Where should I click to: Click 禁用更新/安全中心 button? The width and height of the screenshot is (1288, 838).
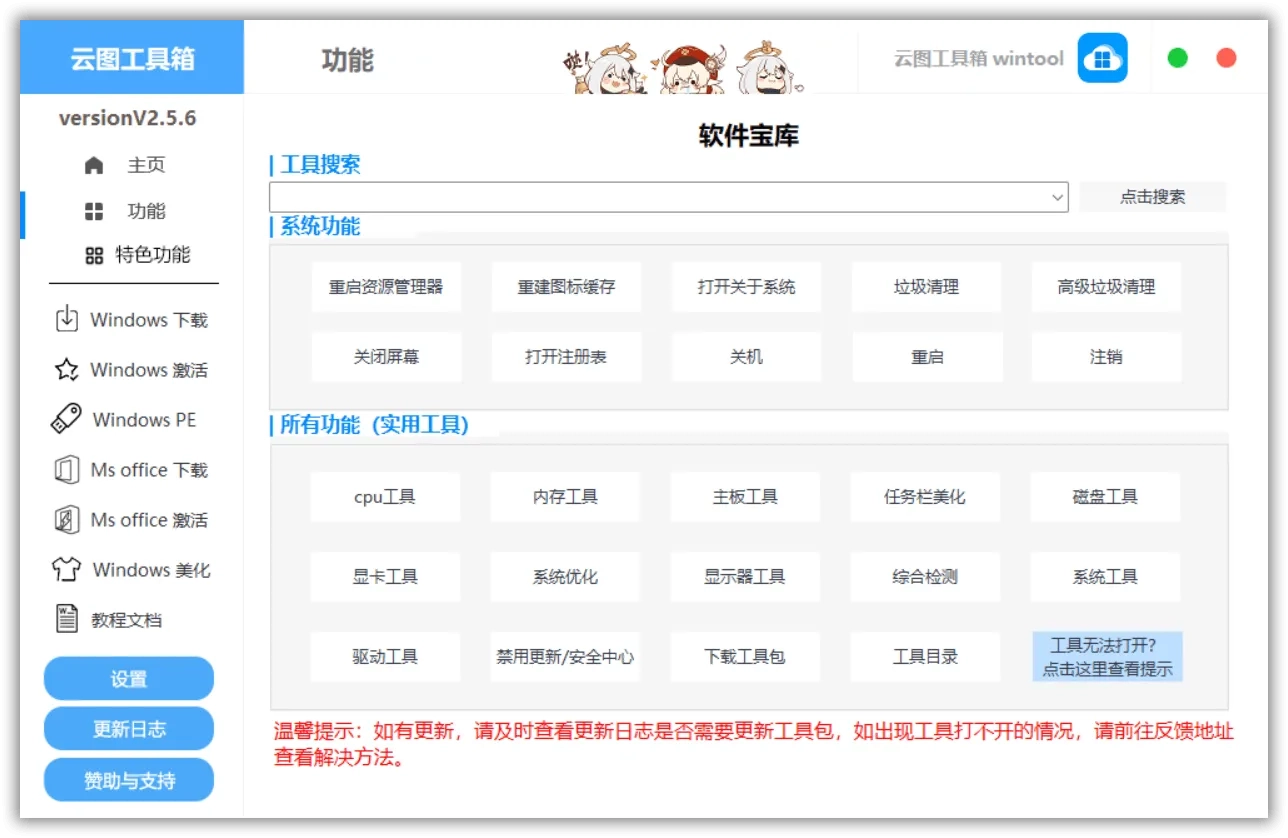(x=565, y=657)
